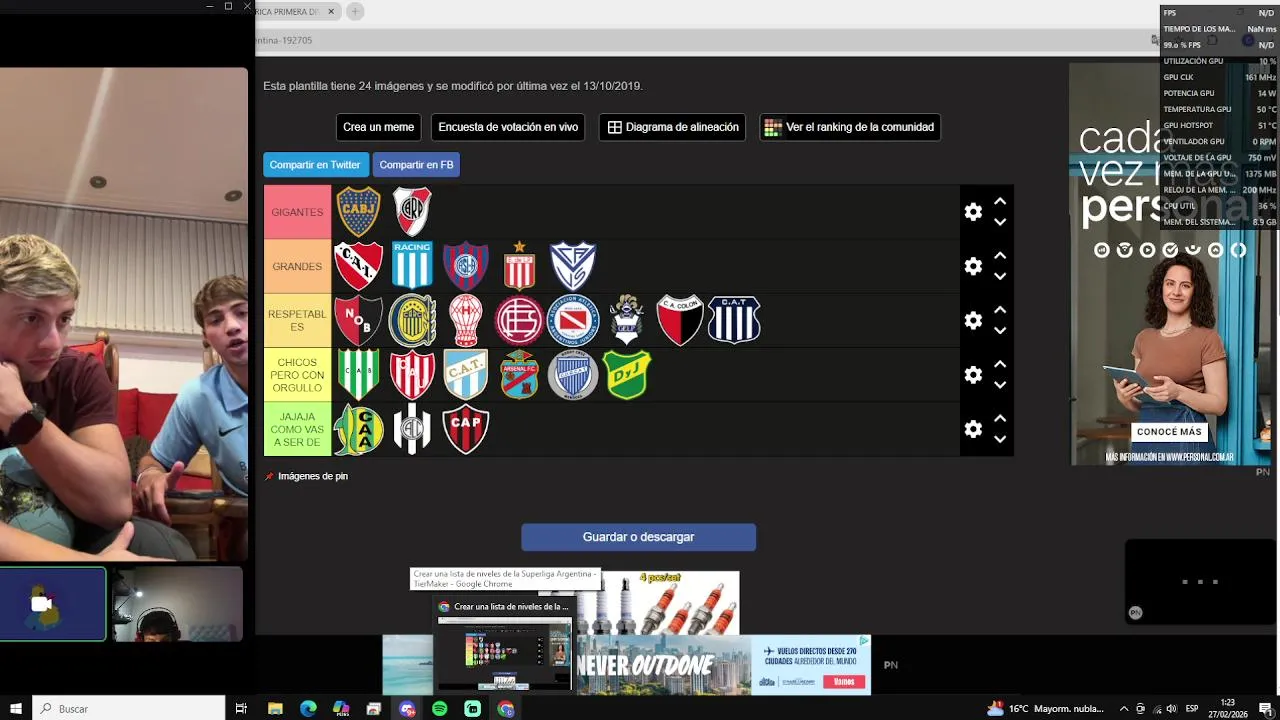1280x720 pixels.
Task: Select the San Lorenzo crest in GRANDES
Action: coord(465,266)
